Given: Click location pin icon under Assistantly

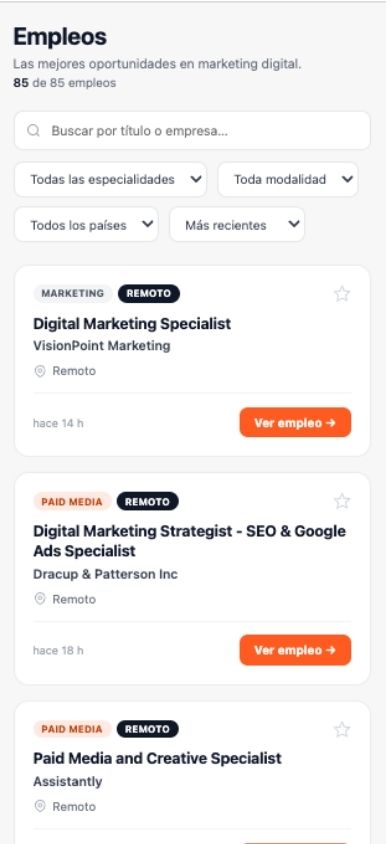Looking at the screenshot, I should (40, 806).
